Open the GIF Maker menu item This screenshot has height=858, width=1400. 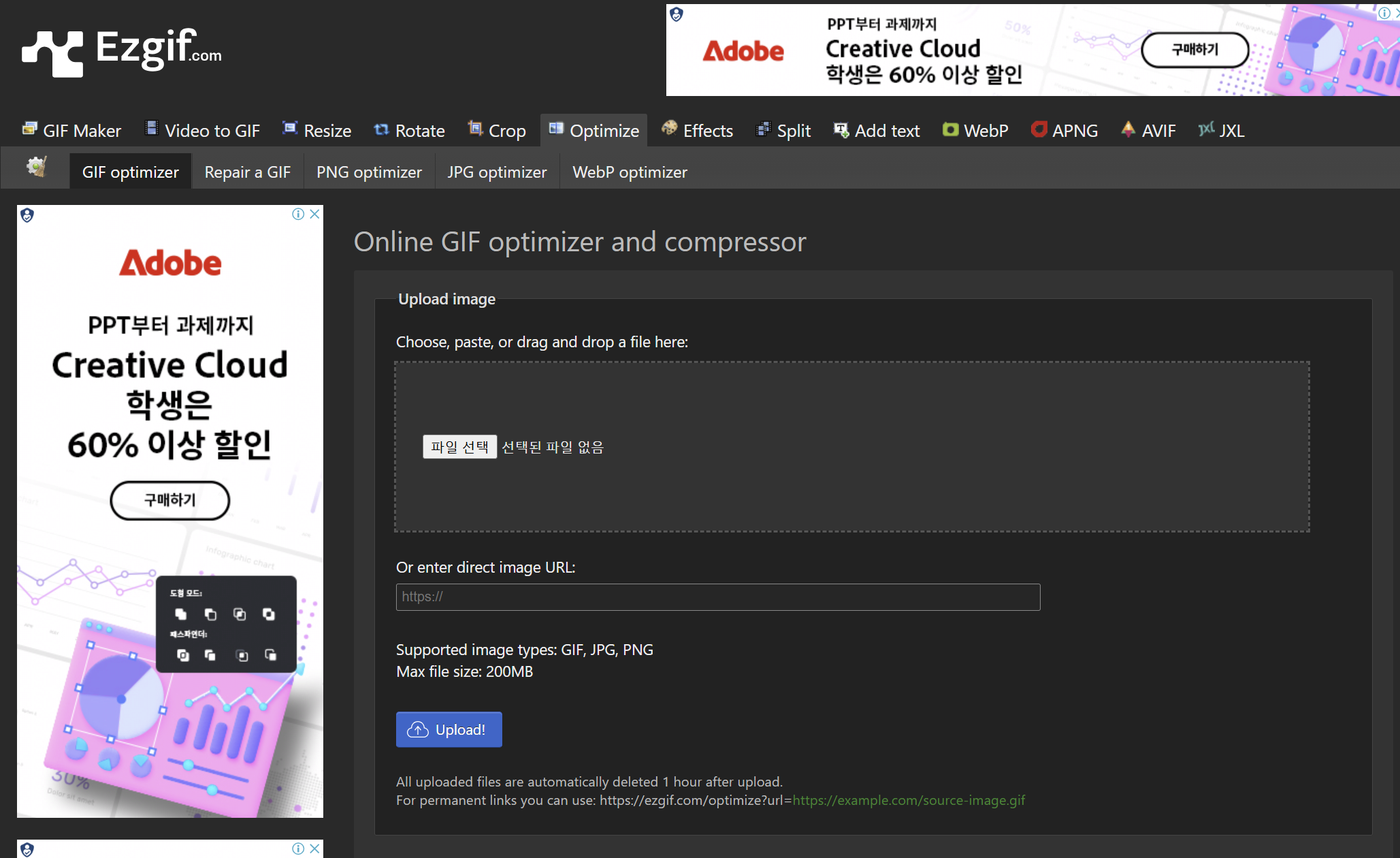(x=72, y=130)
